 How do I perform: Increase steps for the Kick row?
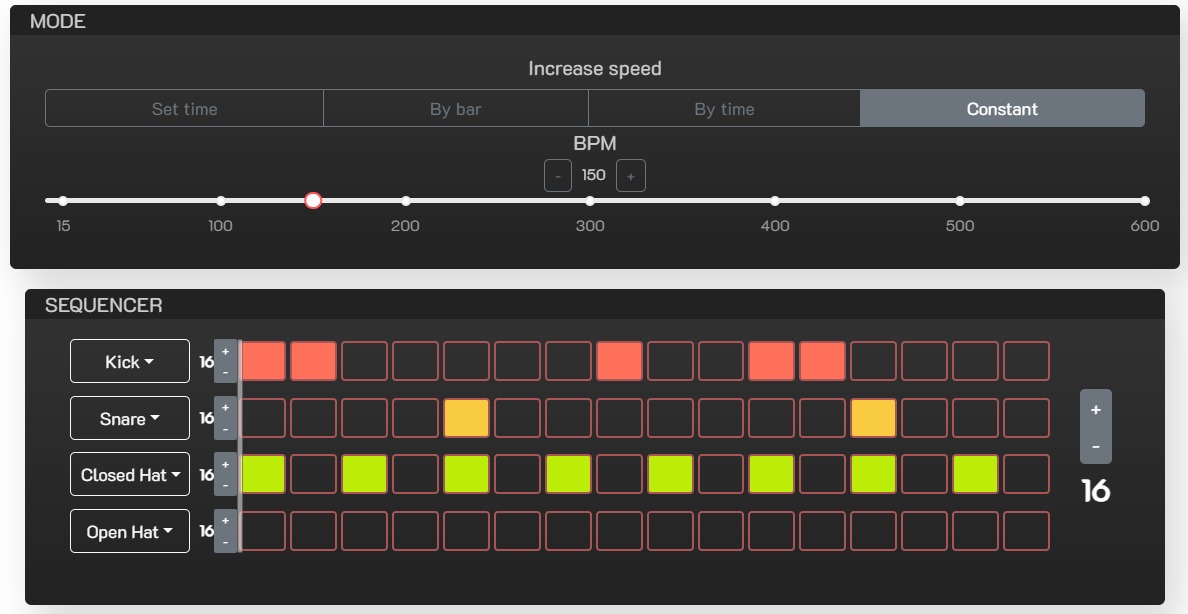point(225,351)
